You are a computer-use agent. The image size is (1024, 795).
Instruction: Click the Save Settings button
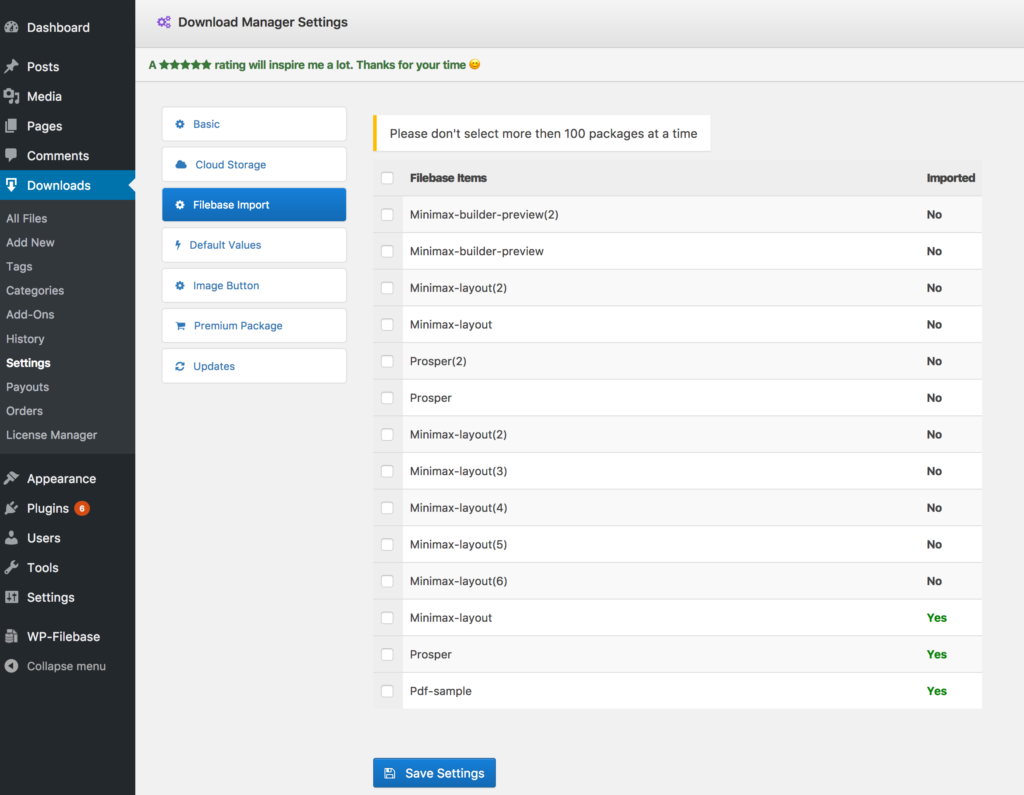[434, 772]
